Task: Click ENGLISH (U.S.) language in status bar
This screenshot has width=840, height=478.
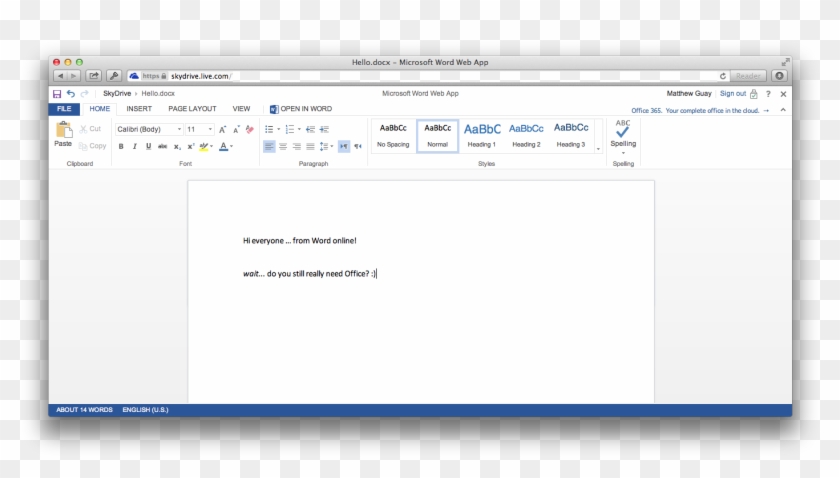Action: click(x=145, y=410)
